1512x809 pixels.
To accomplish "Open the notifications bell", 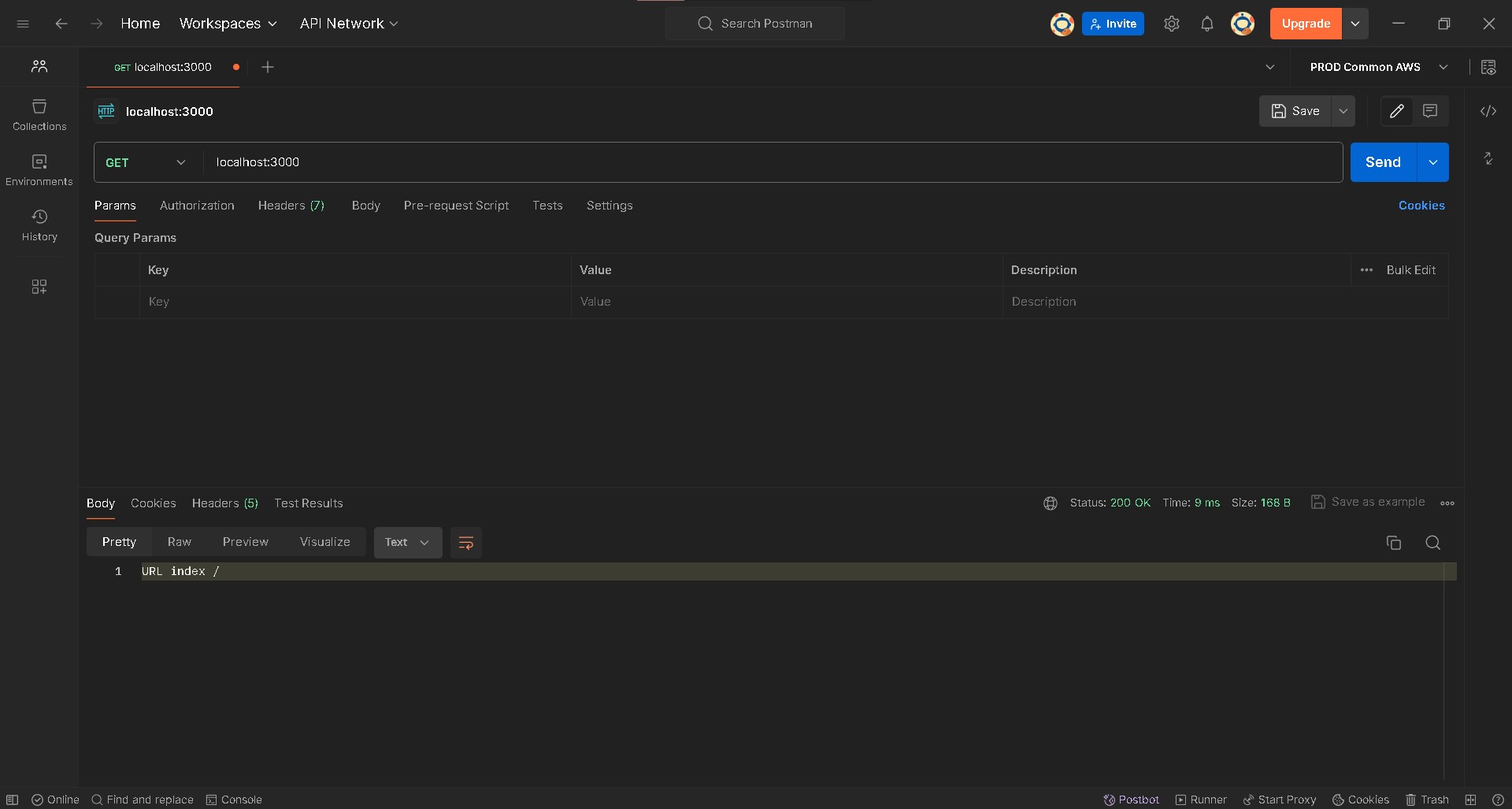I will 1206,24.
